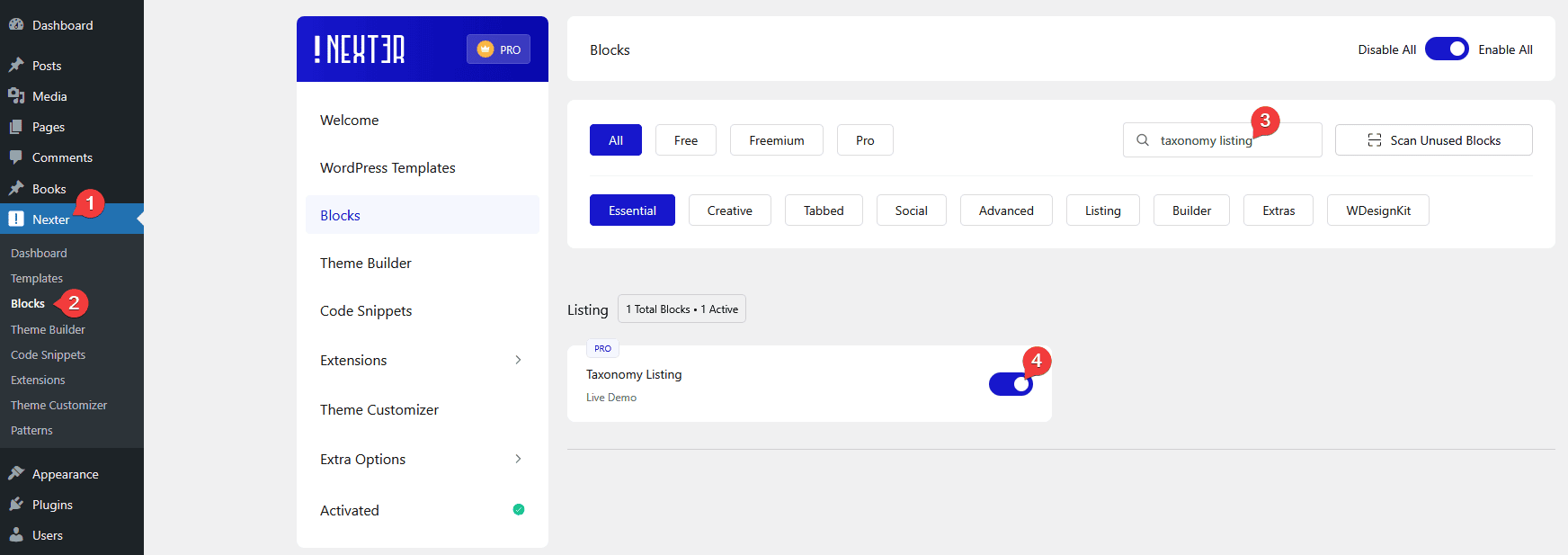Viewport: 1568px width, 555px height.
Task: Disable the Taxonomy Listing block toggle
Action: [x=1011, y=384]
